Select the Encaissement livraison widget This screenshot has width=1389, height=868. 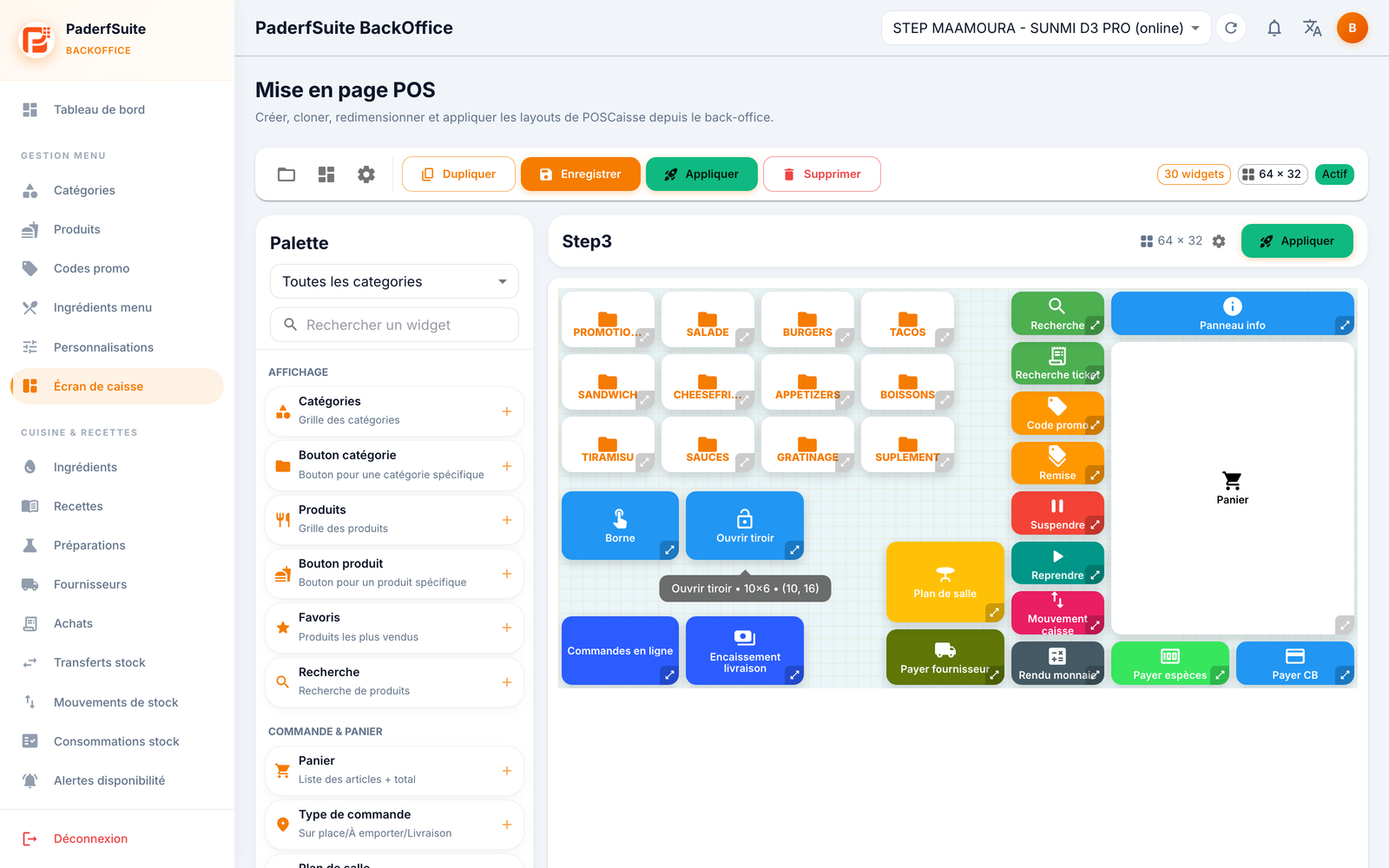click(745, 650)
